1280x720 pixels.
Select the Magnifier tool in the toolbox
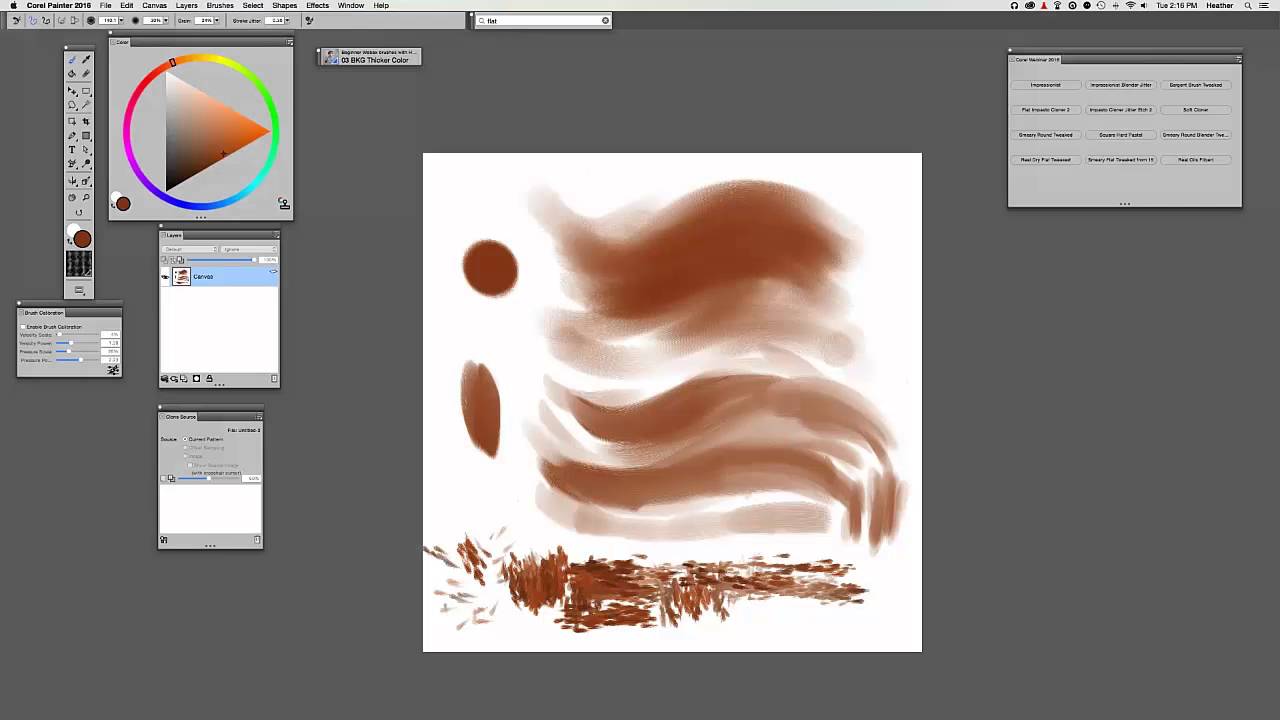pos(86,198)
